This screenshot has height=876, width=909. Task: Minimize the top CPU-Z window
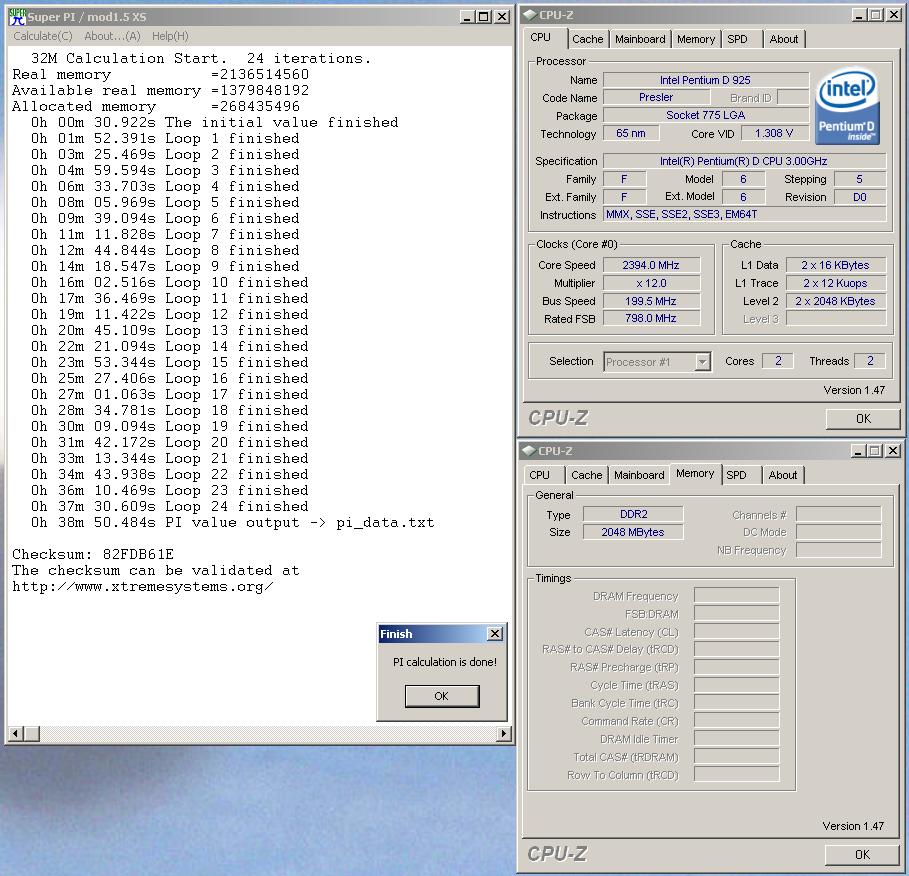[859, 14]
